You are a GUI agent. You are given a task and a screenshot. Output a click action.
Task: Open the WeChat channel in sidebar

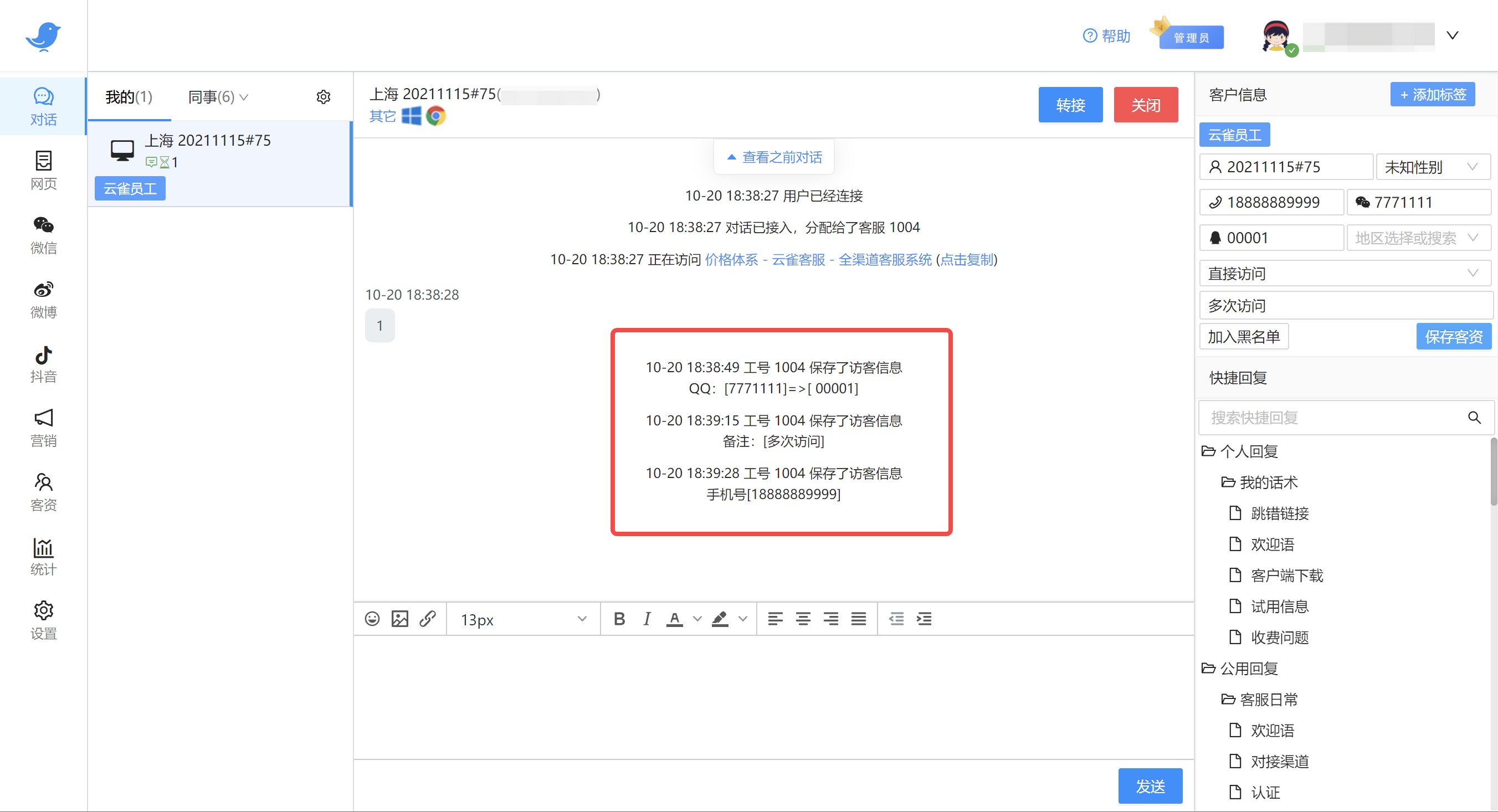[43, 234]
